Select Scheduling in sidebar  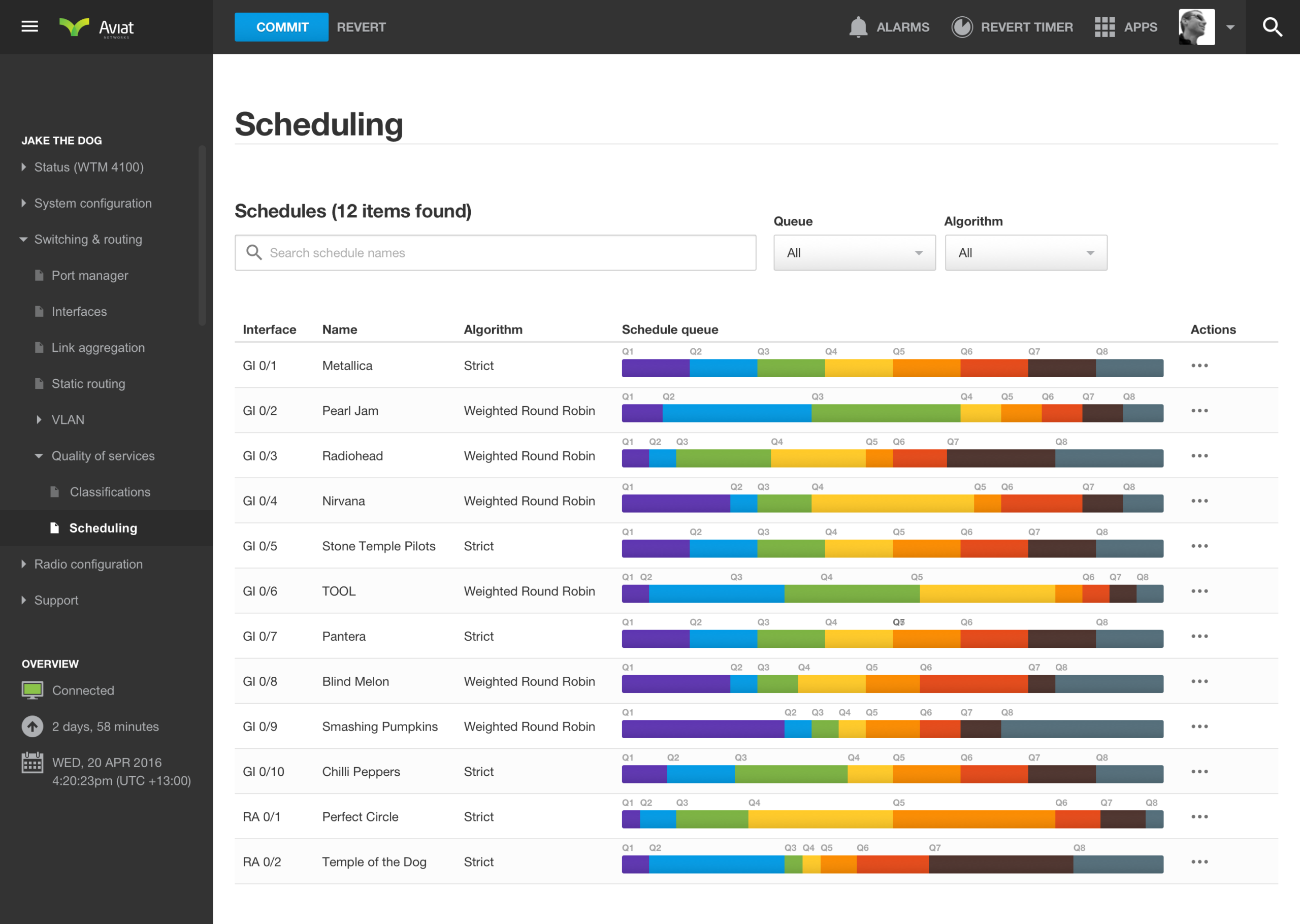point(103,528)
